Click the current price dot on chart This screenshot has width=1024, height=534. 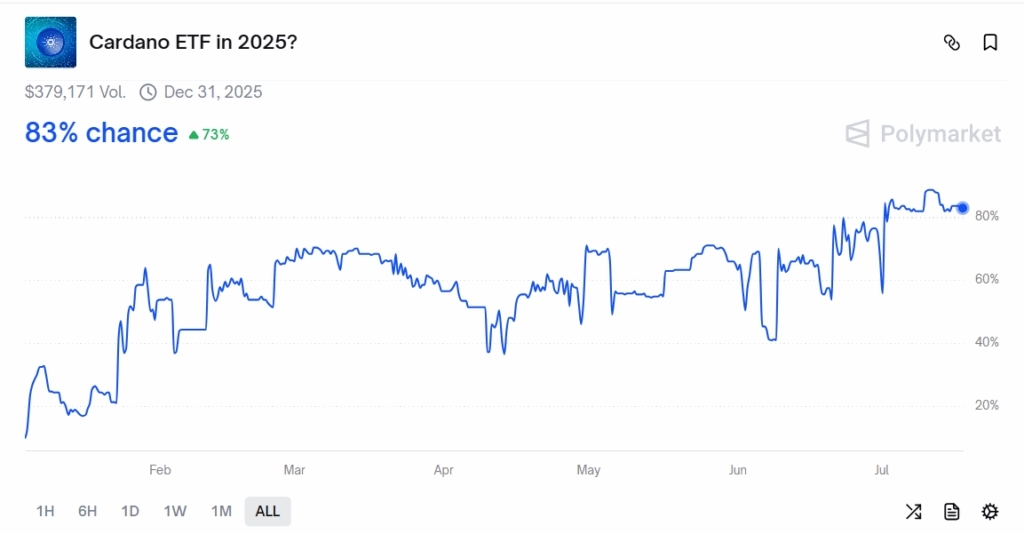point(963,208)
